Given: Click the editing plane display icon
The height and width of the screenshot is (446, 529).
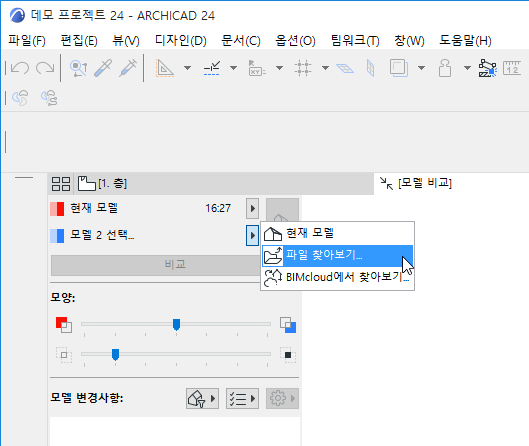Looking at the screenshot, I should 345,68.
